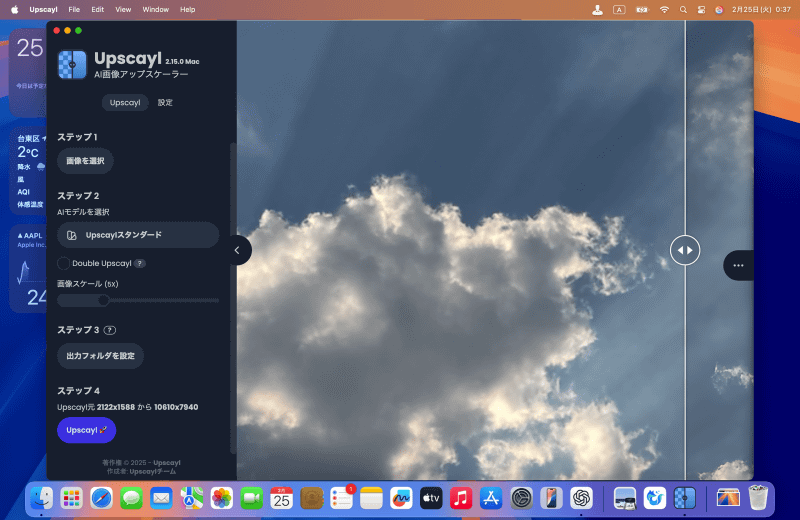
Task: Open Control Center in menu bar
Action: click(701, 9)
